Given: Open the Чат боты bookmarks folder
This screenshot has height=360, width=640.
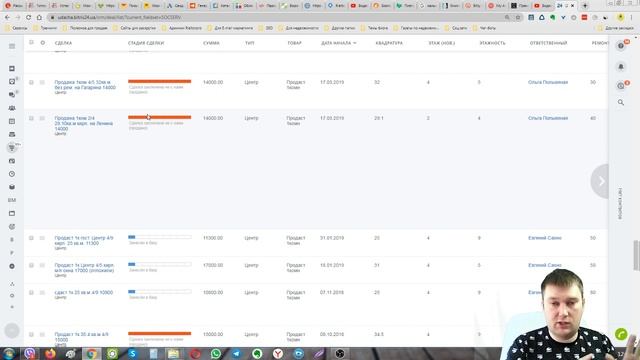Looking at the screenshot, I should 484,28.
